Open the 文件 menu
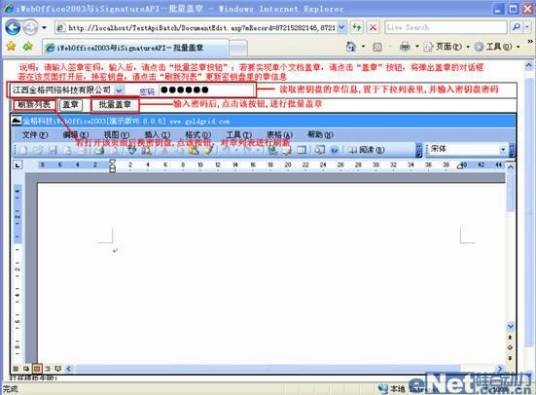This screenshot has height=395, width=536. click(x=35, y=135)
